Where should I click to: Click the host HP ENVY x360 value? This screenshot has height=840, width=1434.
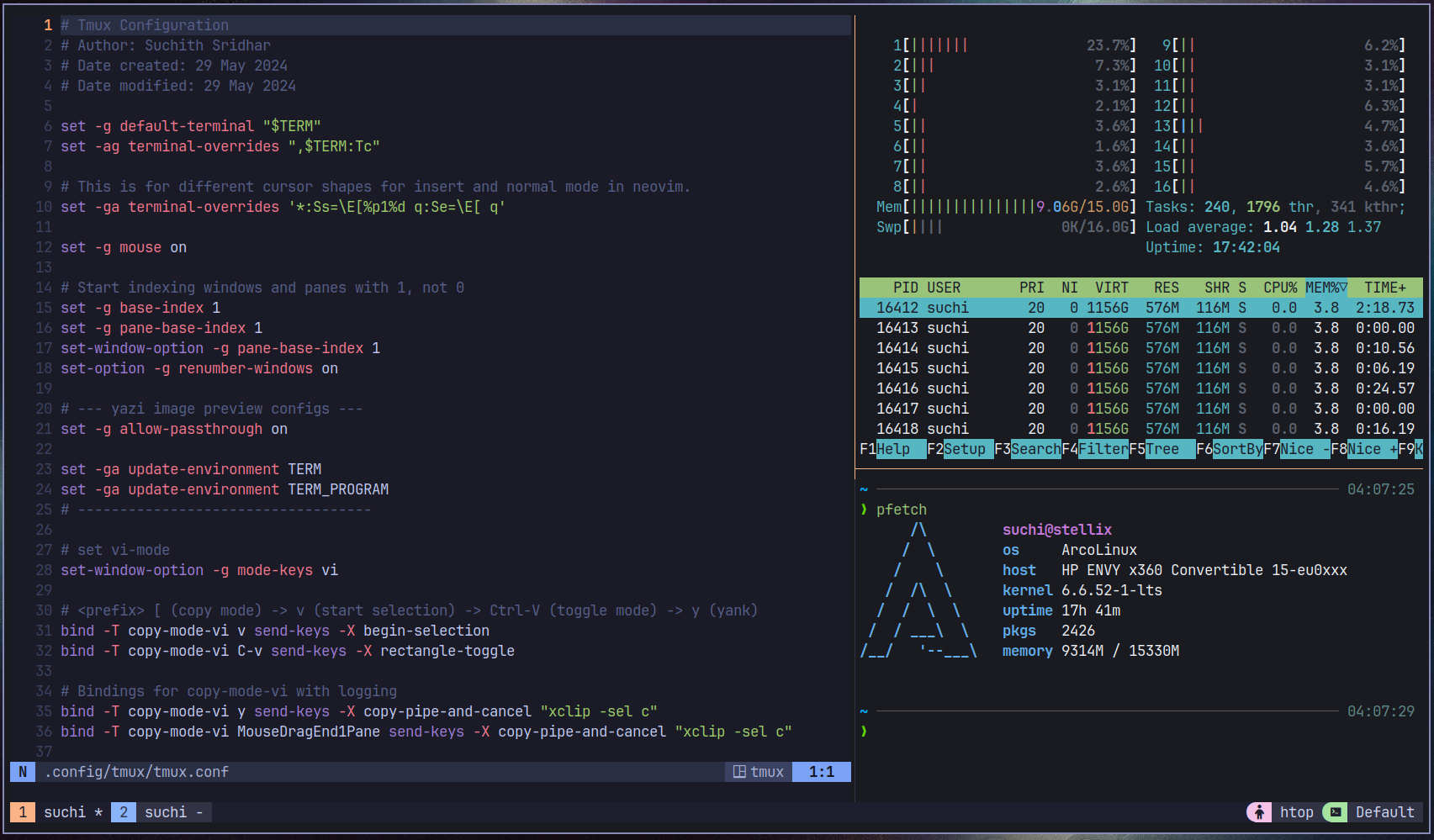(x=1204, y=570)
